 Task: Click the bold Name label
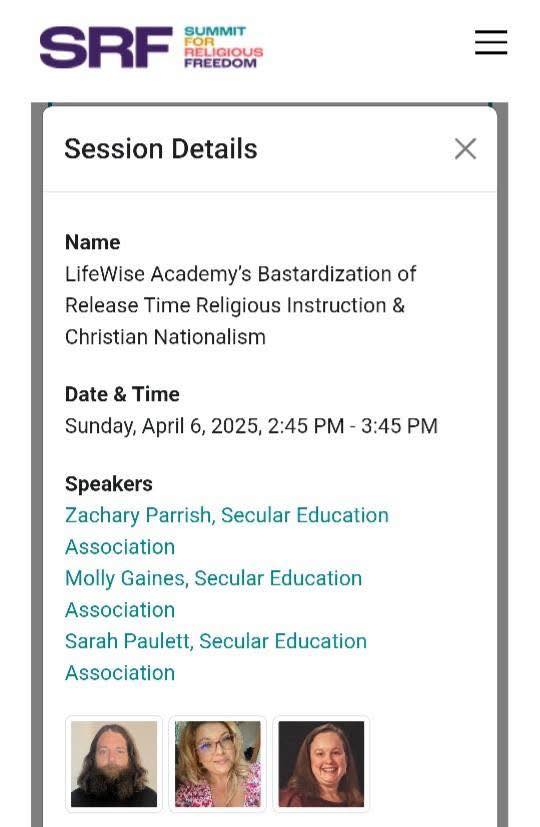(93, 243)
